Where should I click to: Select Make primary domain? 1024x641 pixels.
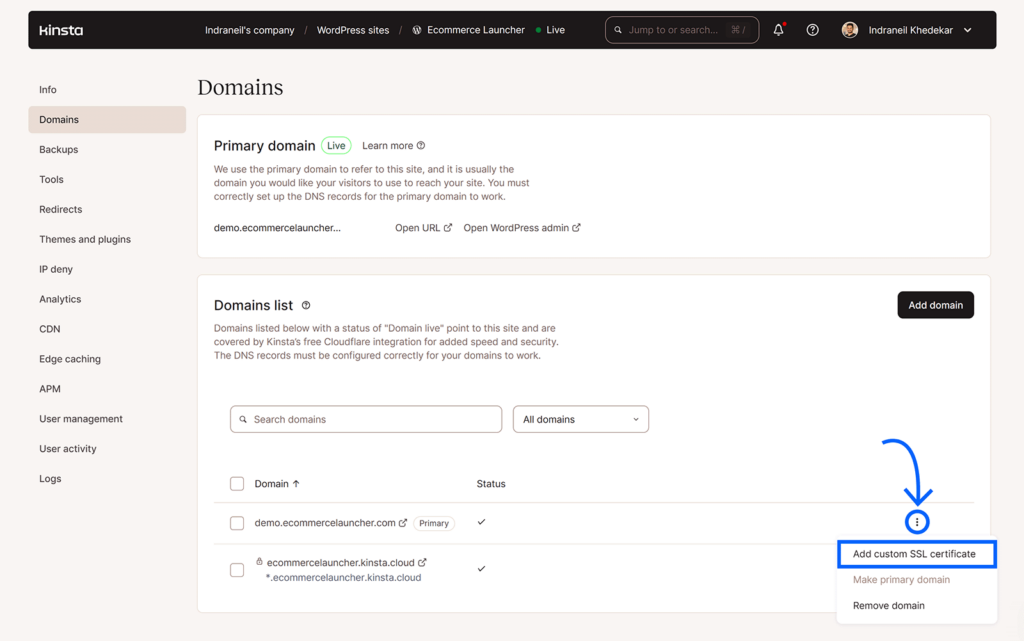point(901,580)
